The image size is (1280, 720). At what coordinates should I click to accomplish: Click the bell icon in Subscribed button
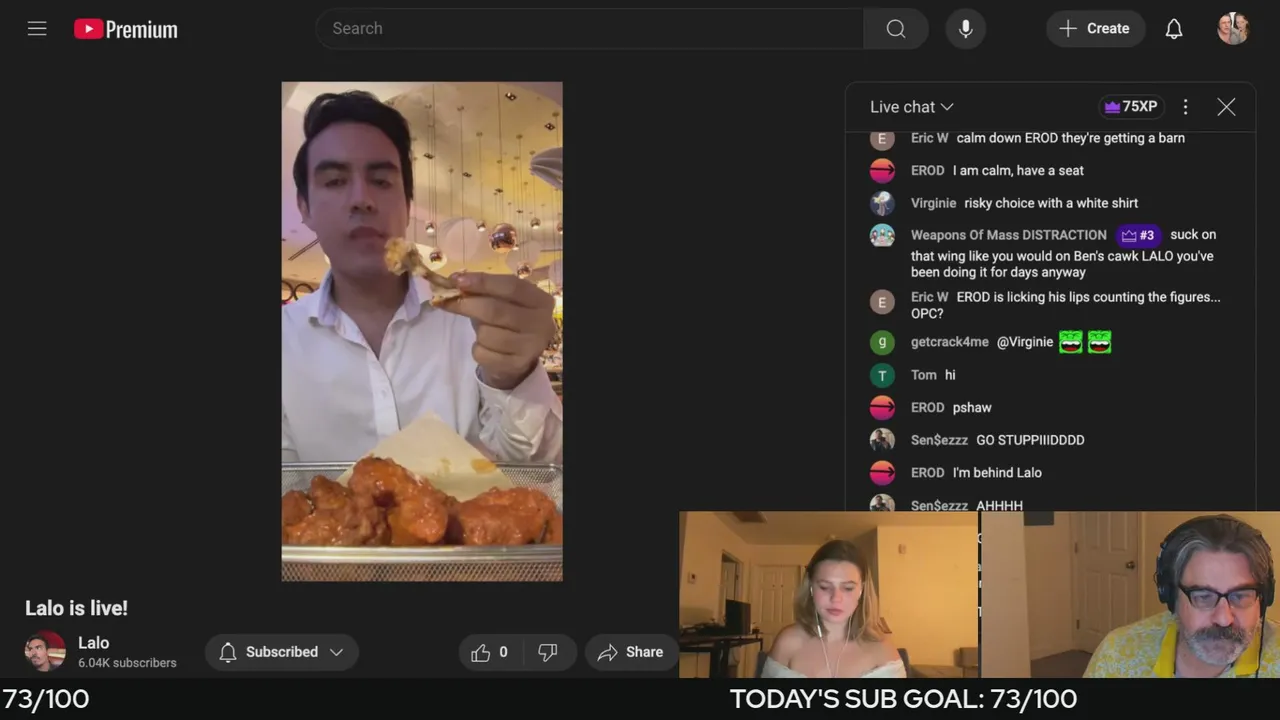[x=228, y=652]
